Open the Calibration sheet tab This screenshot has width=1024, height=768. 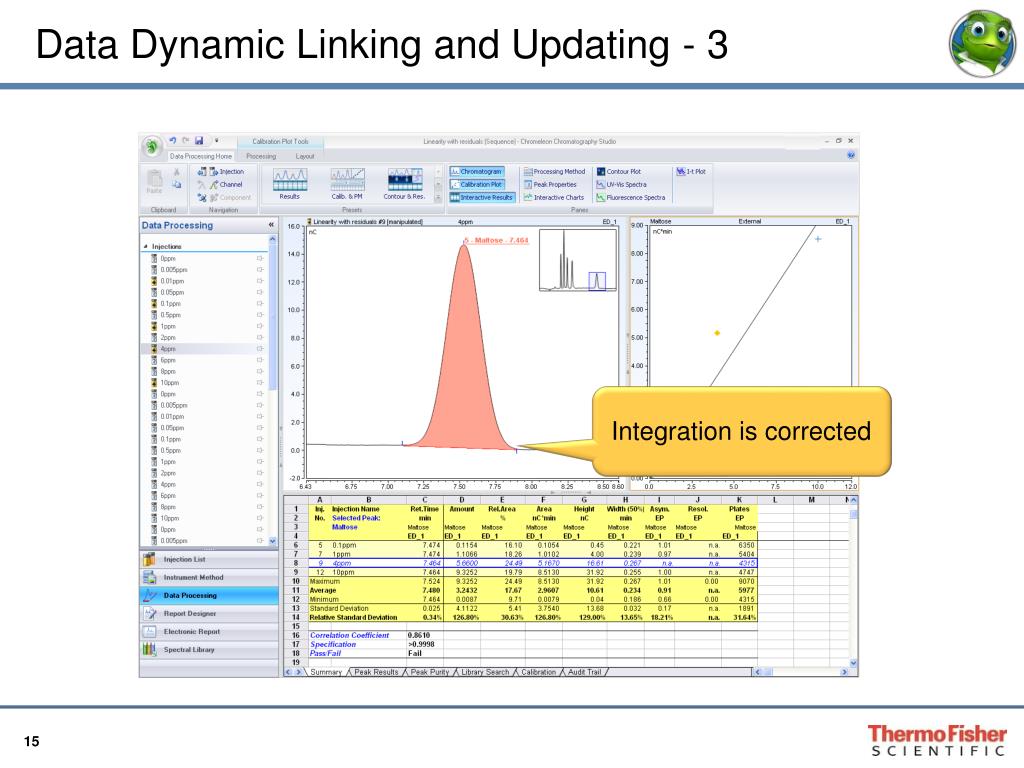click(x=538, y=672)
